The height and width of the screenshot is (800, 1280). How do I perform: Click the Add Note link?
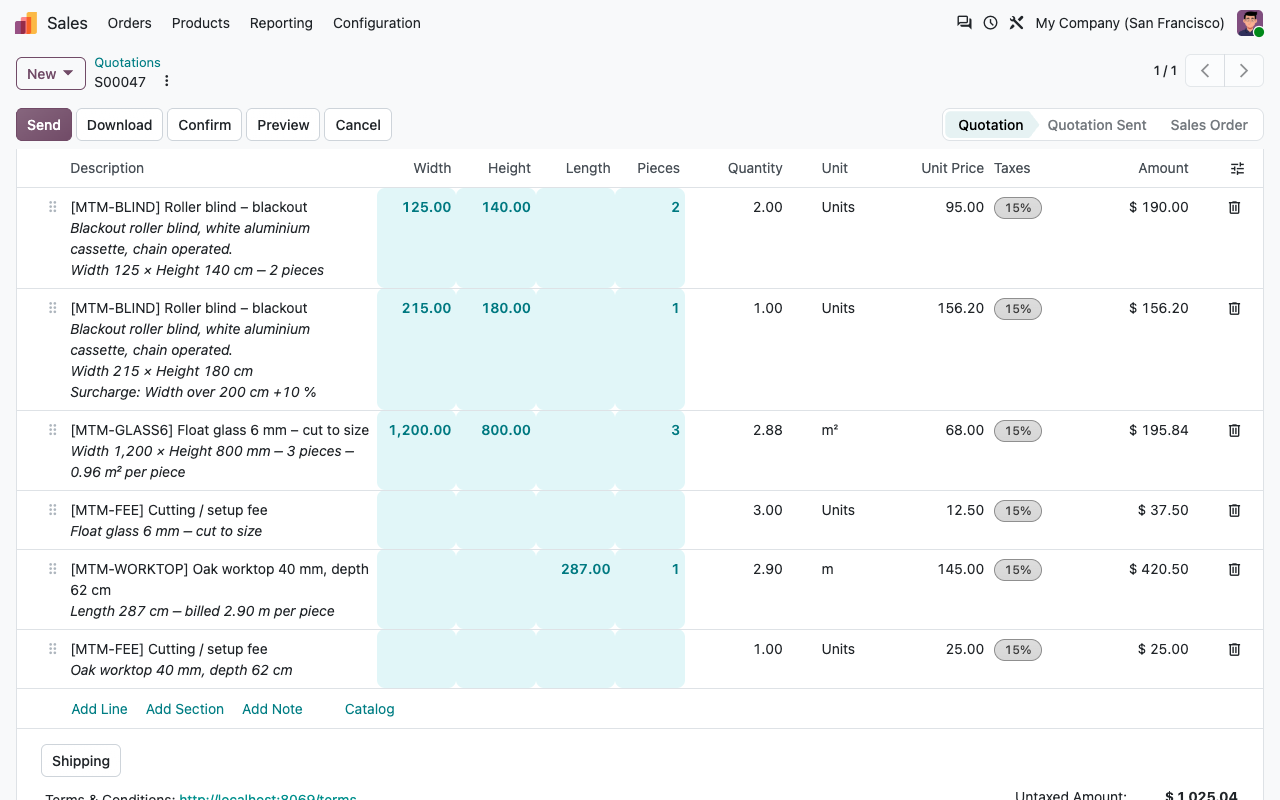coord(272,709)
